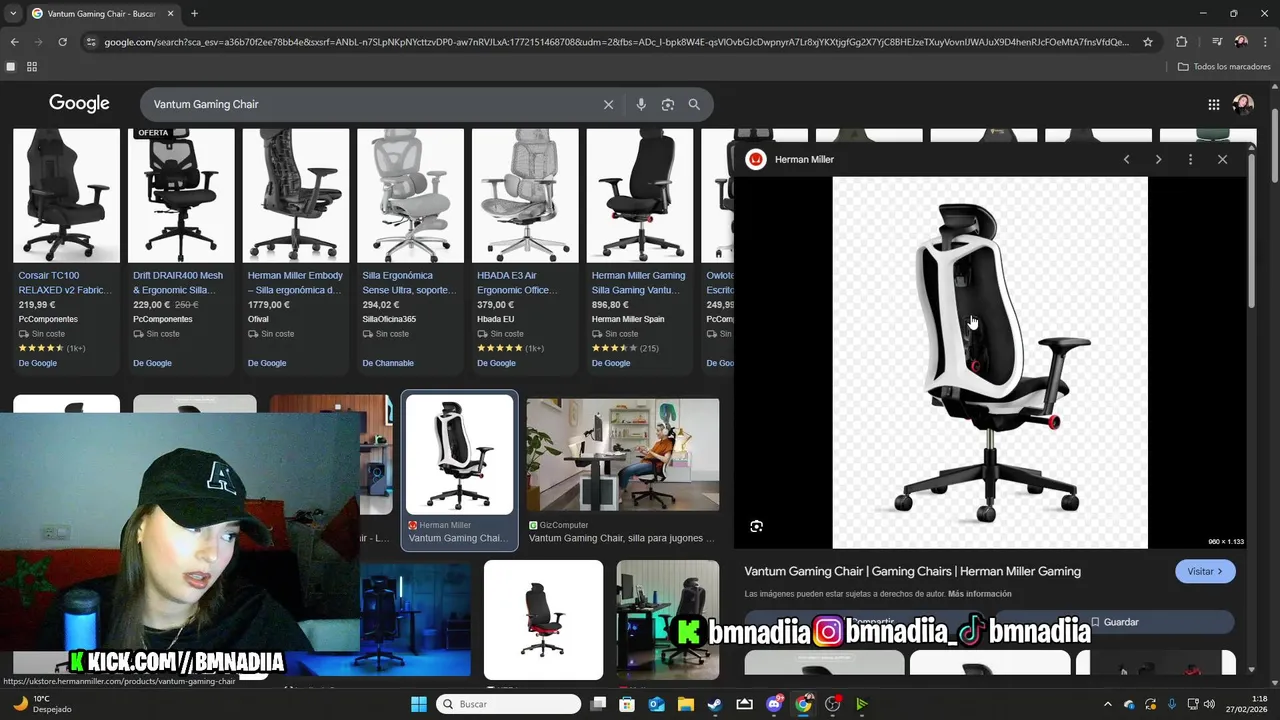Open Corsair TC100 RELAXED product card
Viewport: 1280px width, 720px height.
(66, 250)
